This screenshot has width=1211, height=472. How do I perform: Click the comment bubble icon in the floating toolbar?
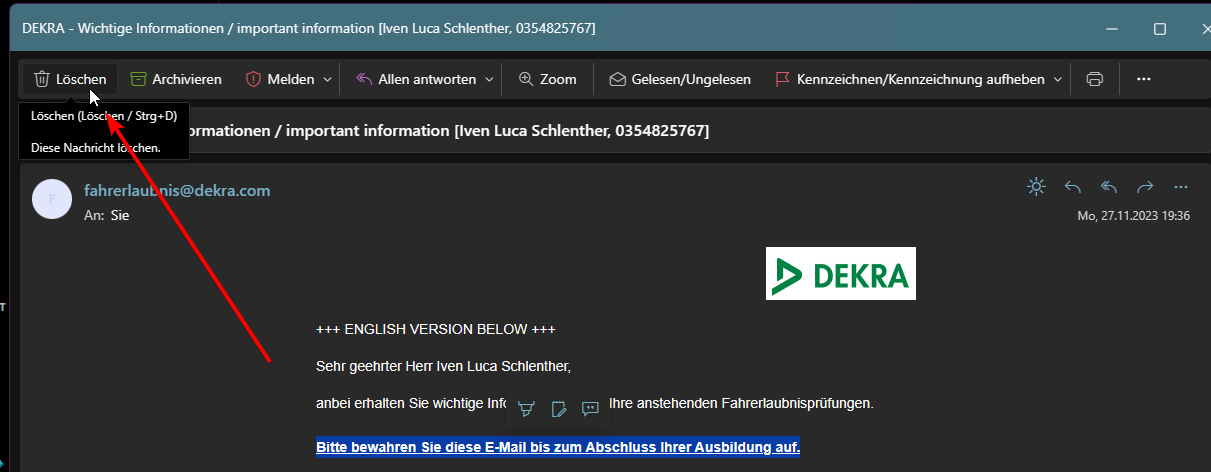590,408
